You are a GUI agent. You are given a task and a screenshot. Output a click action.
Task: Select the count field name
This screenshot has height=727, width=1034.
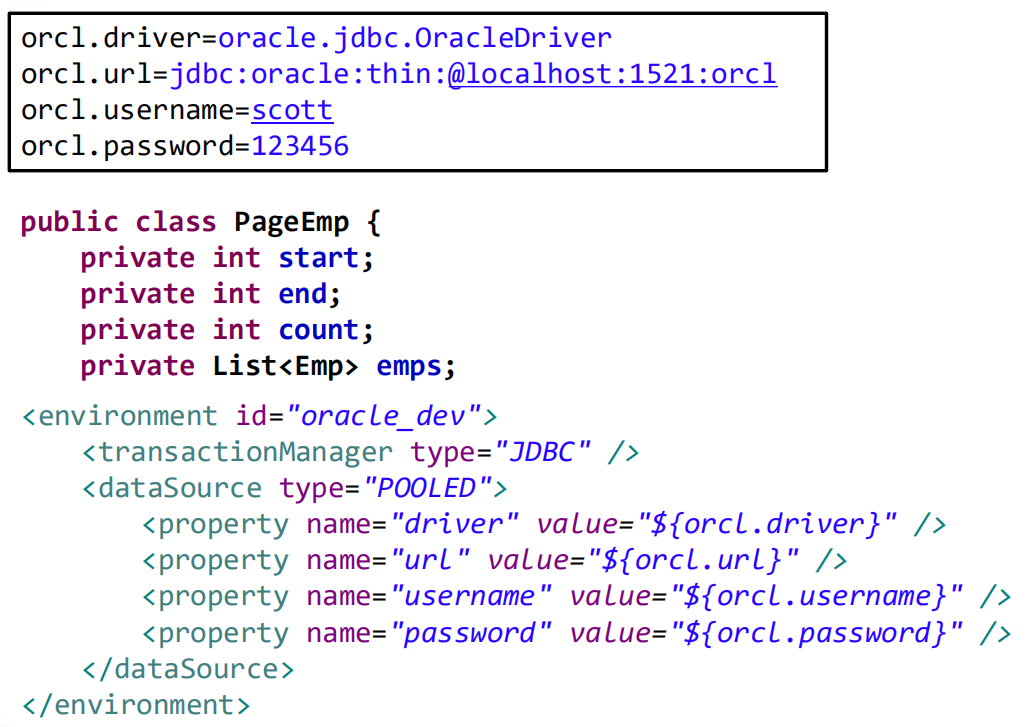(319, 331)
